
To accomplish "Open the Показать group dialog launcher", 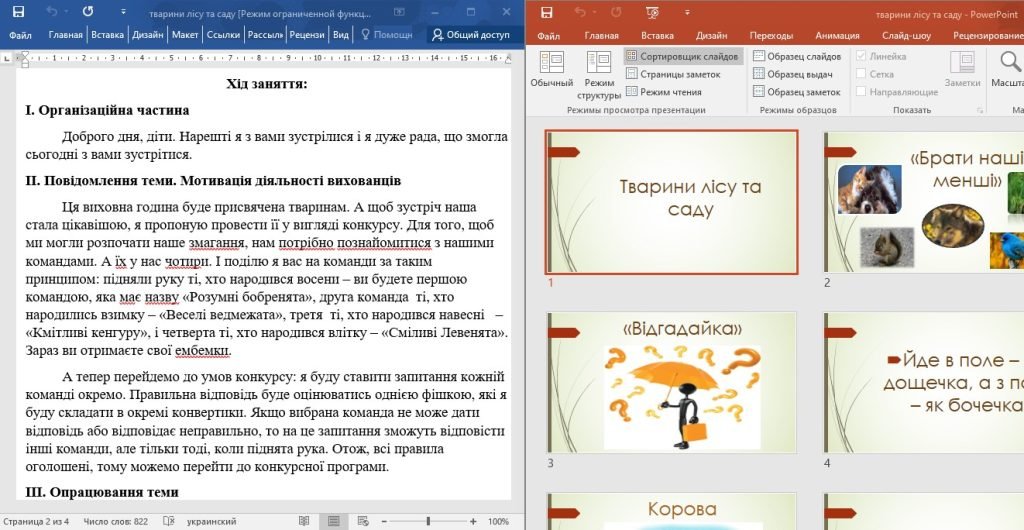I will 979,111.
